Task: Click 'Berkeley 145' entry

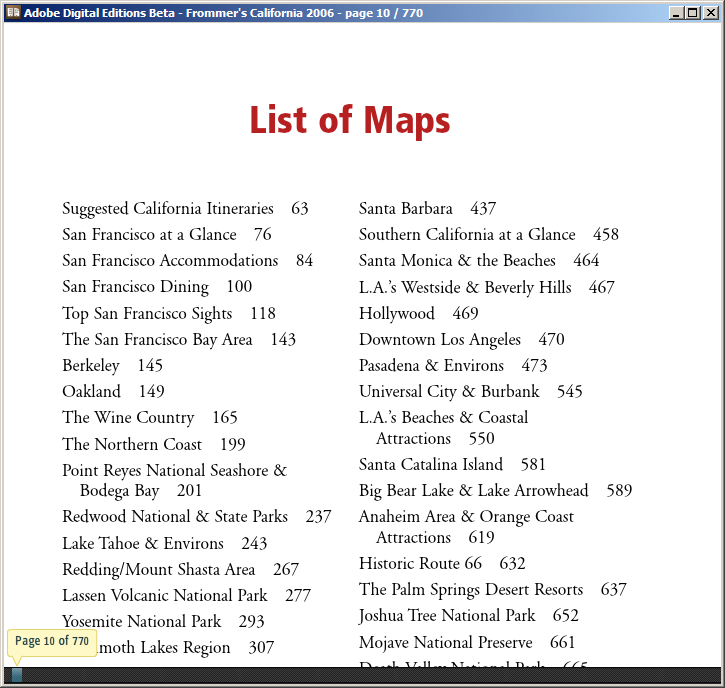Action: (112, 366)
